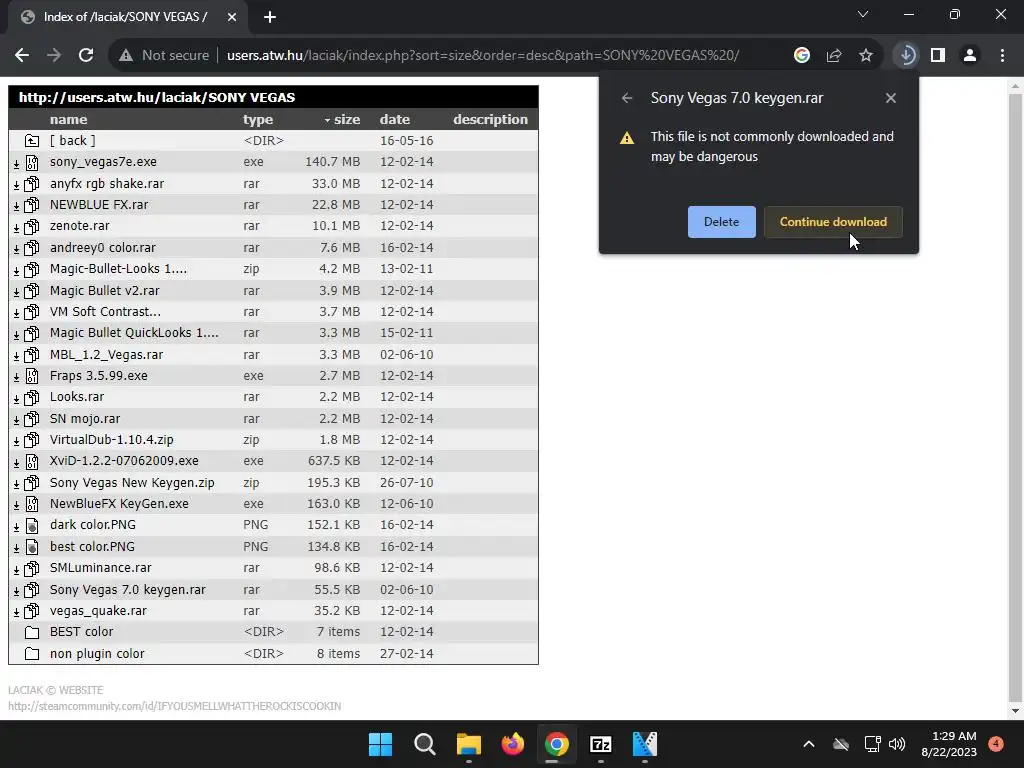
Task: Go back in the downloads popup
Action: pyautogui.click(x=627, y=98)
